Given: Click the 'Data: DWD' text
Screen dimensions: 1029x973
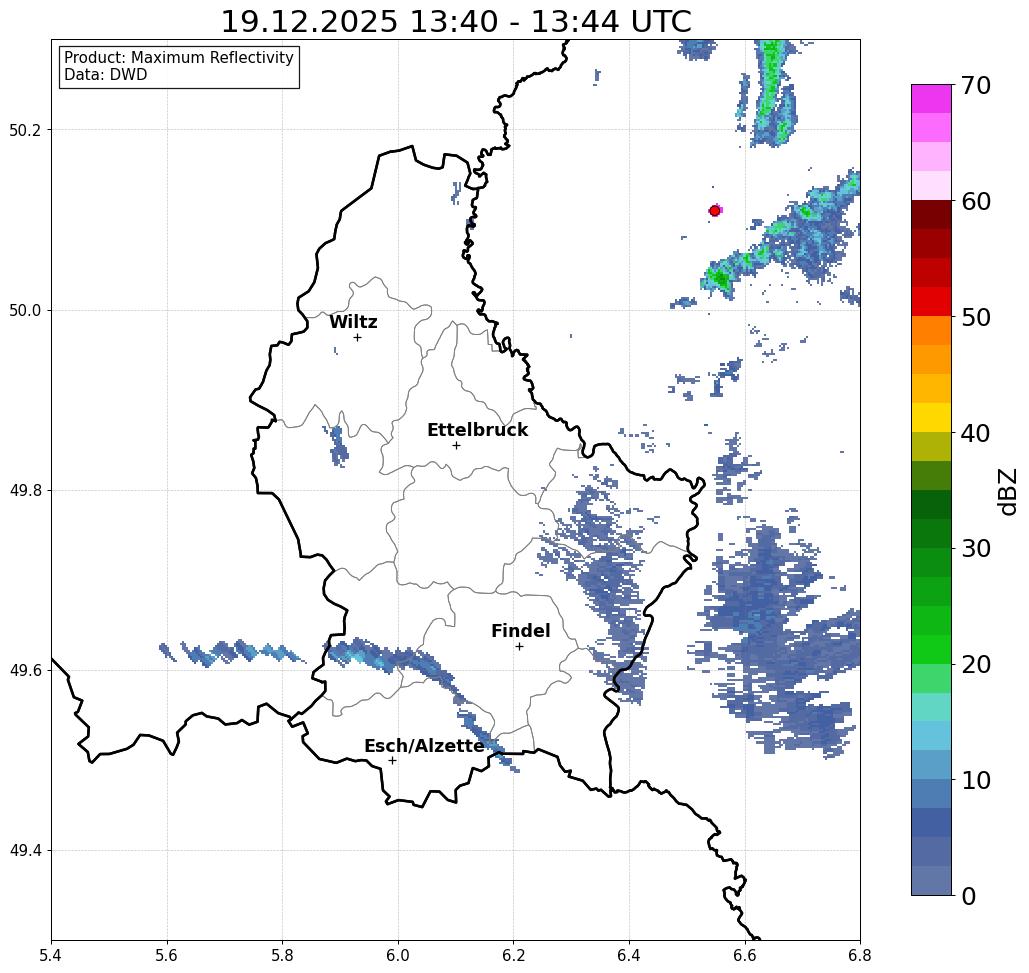Looking at the screenshot, I should (106, 75).
